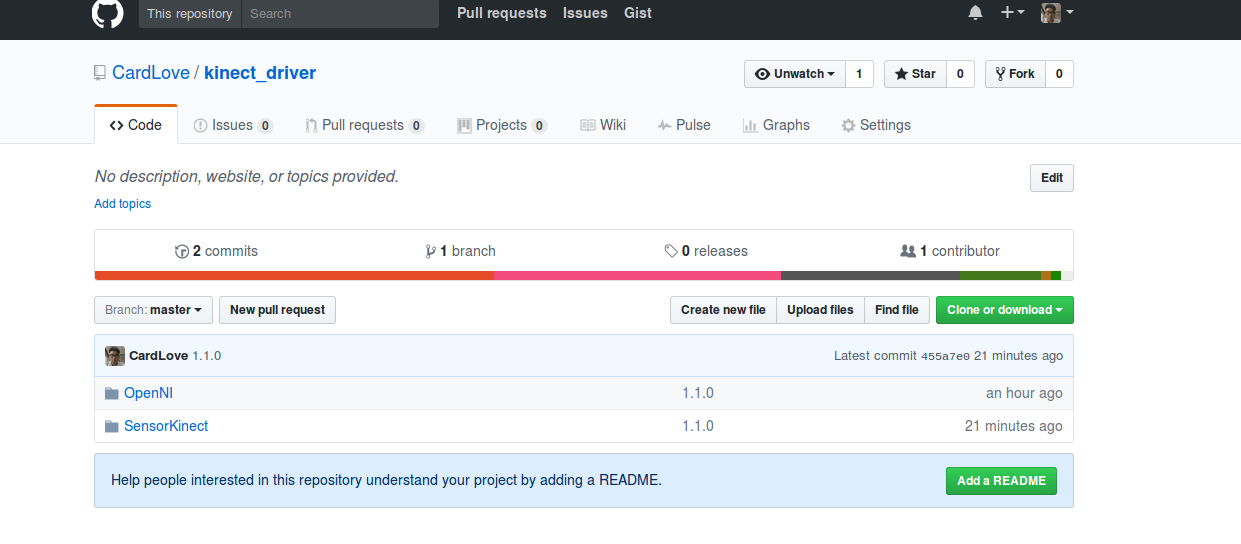Open the notifications bell
This screenshot has width=1241, height=544.
pos(975,13)
